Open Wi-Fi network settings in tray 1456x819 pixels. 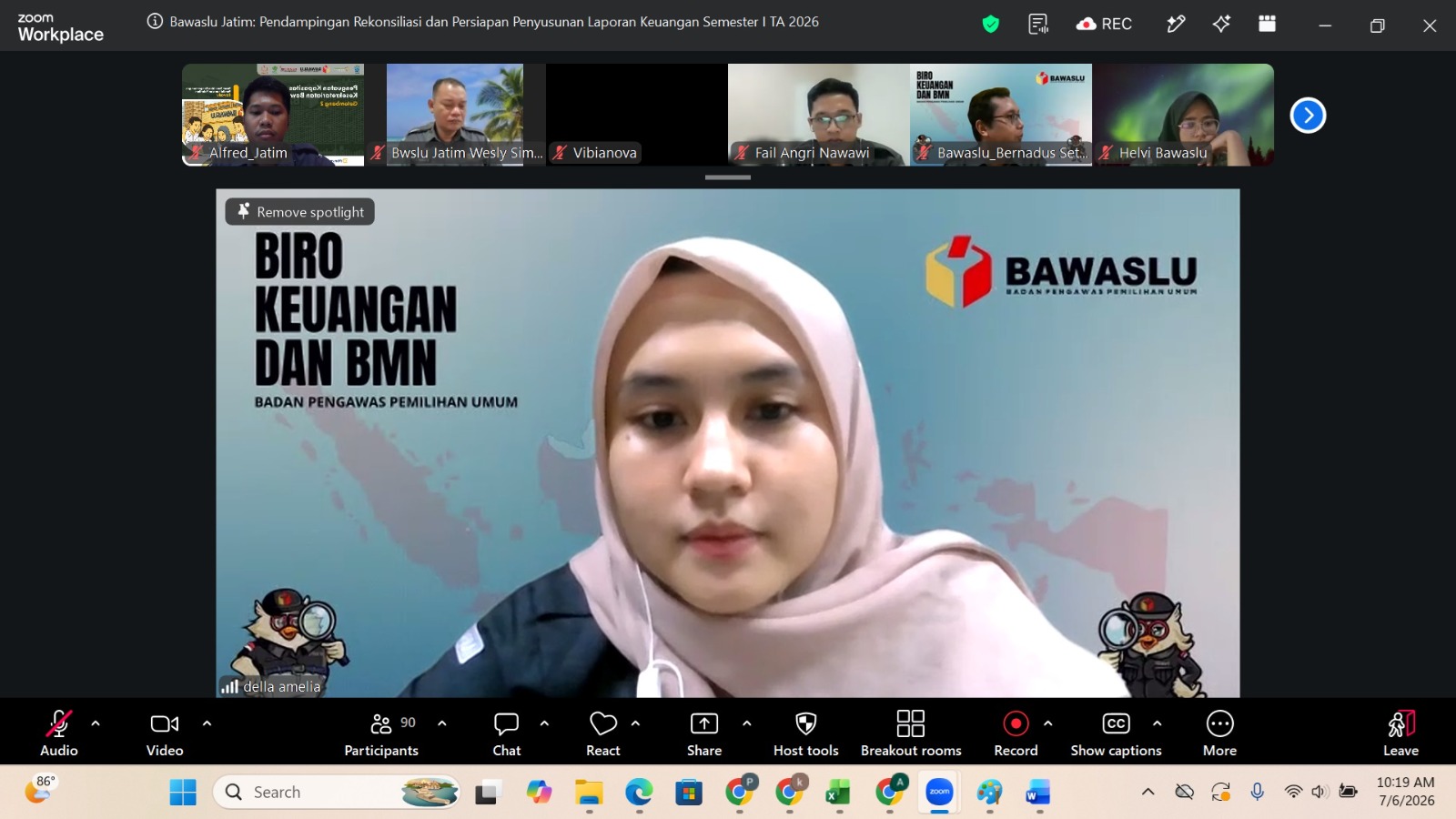pos(1292,793)
